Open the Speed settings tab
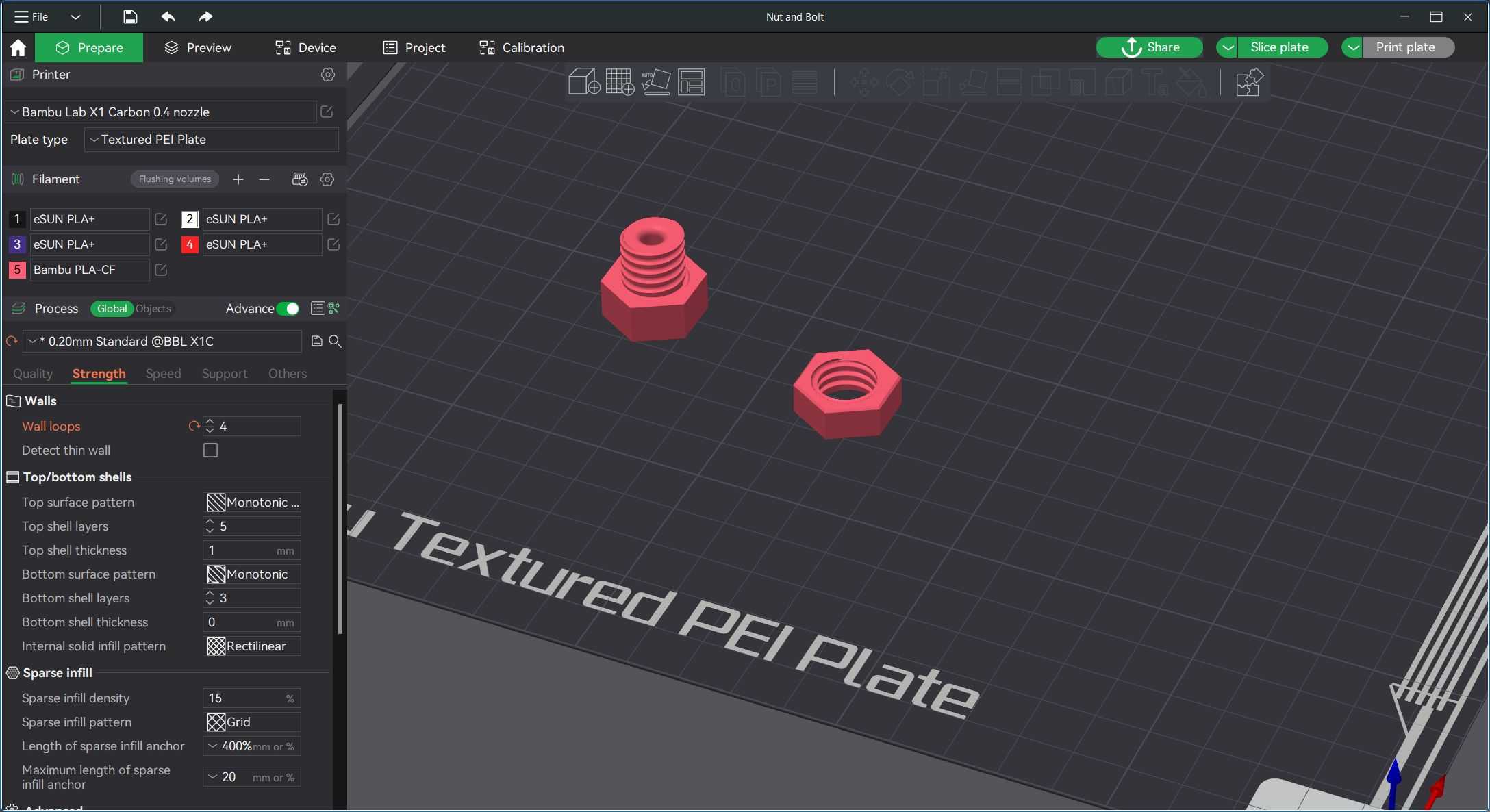The height and width of the screenshot is (812, 1490). [163, 374]
